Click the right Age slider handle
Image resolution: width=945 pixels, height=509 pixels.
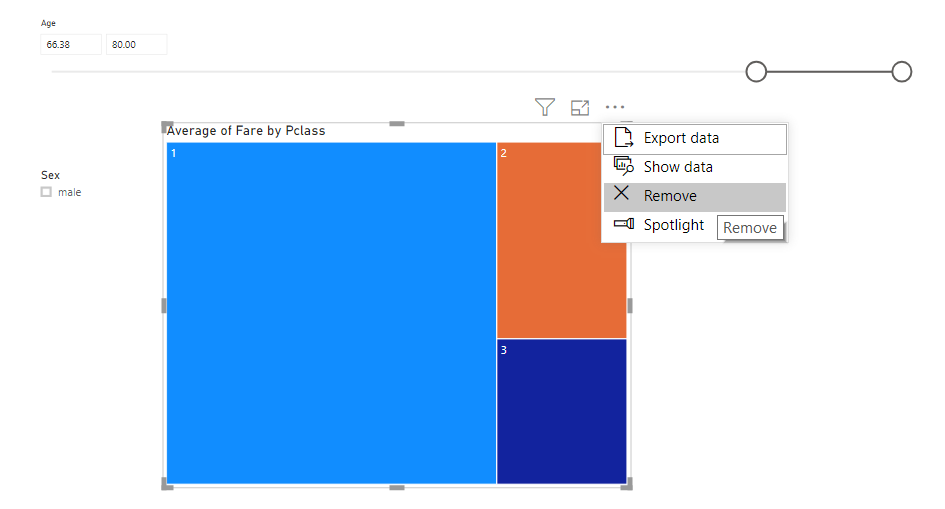coord(901,72)
